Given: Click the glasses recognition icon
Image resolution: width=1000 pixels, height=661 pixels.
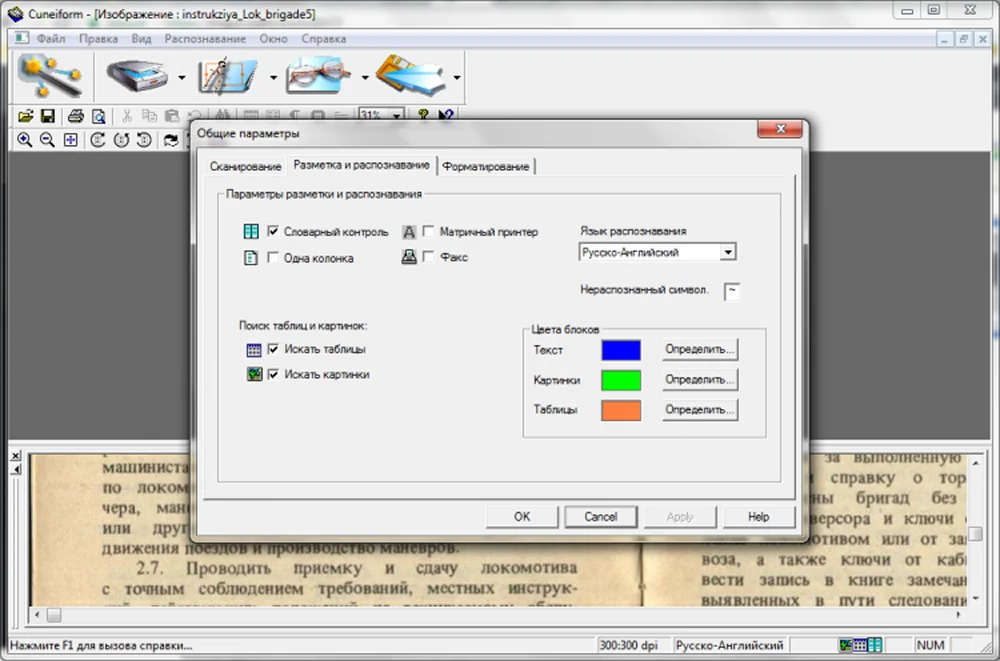Looking at the screenshot, I should tap(318, 76).
